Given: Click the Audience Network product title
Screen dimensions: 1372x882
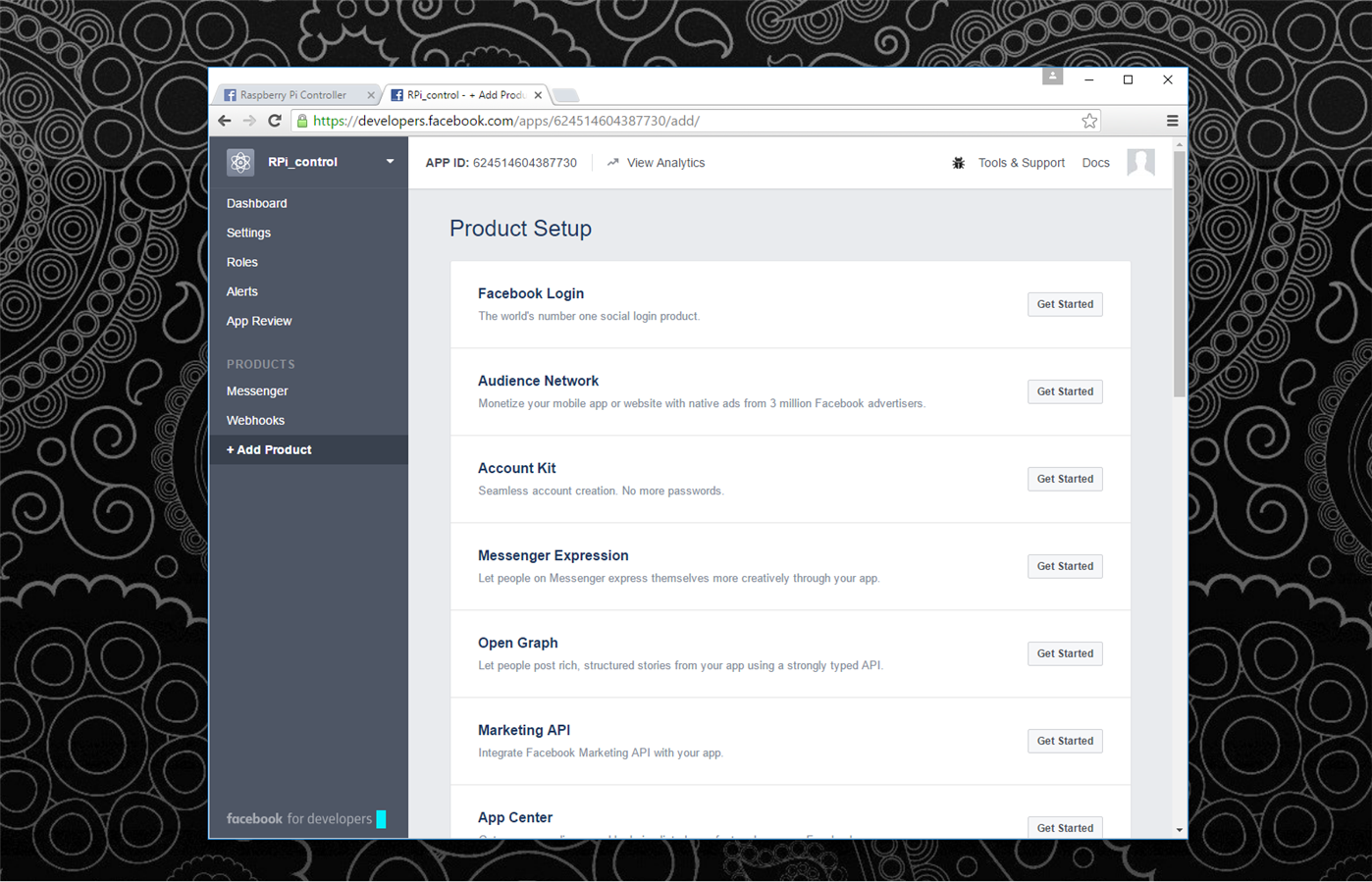Looking at the screenshot, I should click(538, 381).
